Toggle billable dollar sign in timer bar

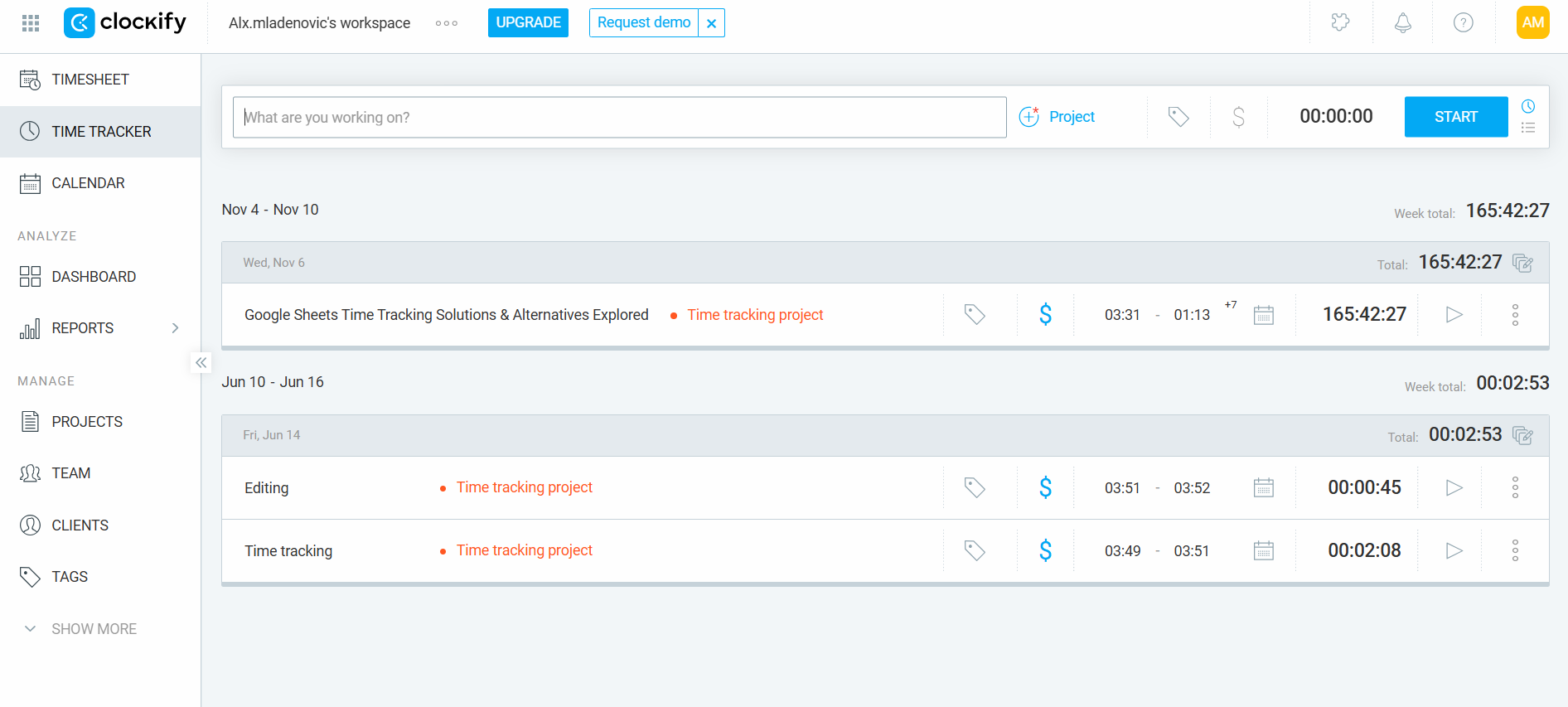[x=1238, y=117]
